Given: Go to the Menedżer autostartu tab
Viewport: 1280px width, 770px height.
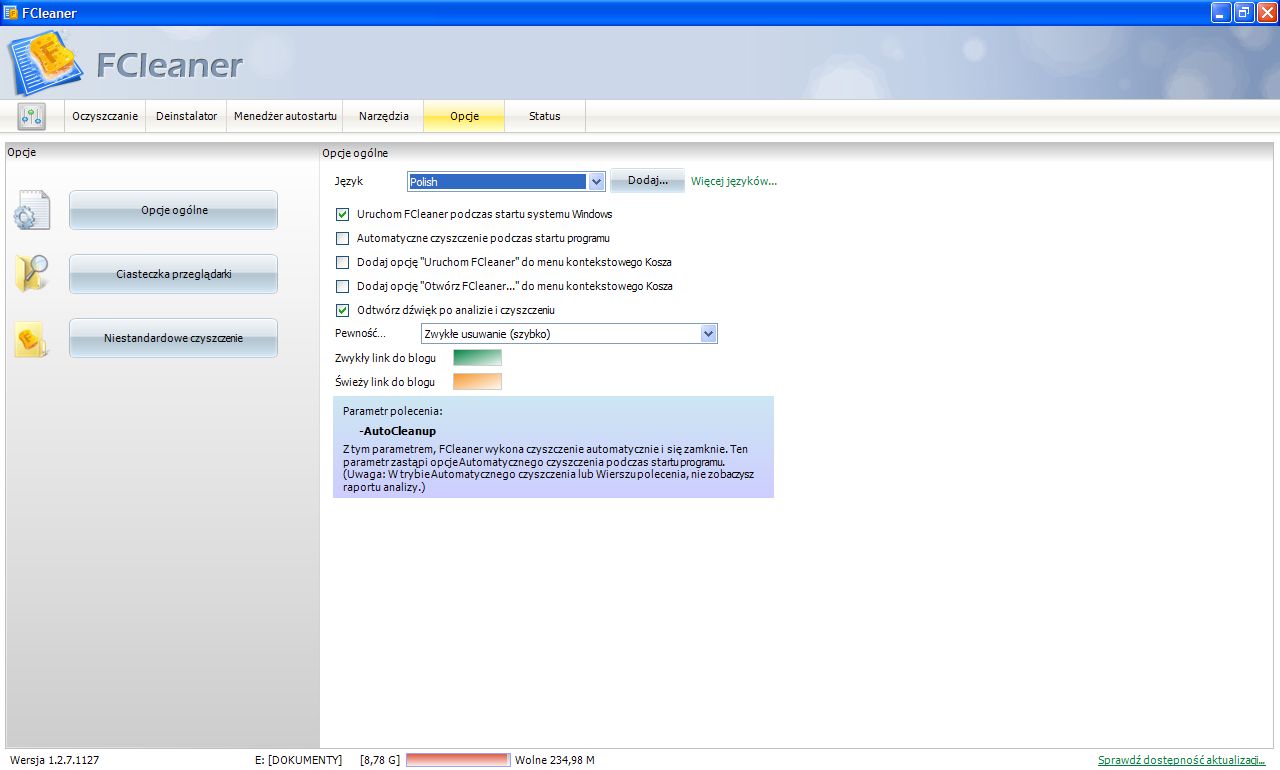Looking at the screenshot, I should point(285,116).
